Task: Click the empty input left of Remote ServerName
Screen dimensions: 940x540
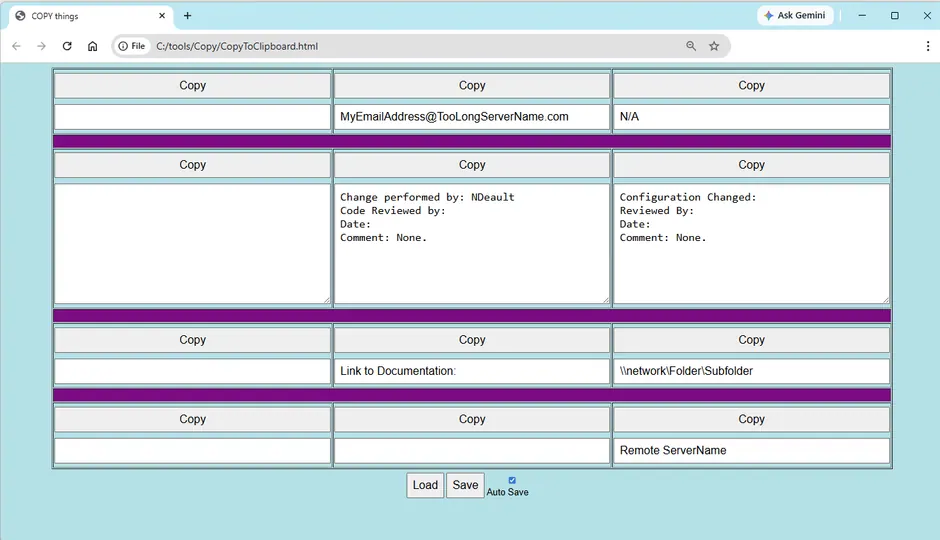Action: click(472, 451)
